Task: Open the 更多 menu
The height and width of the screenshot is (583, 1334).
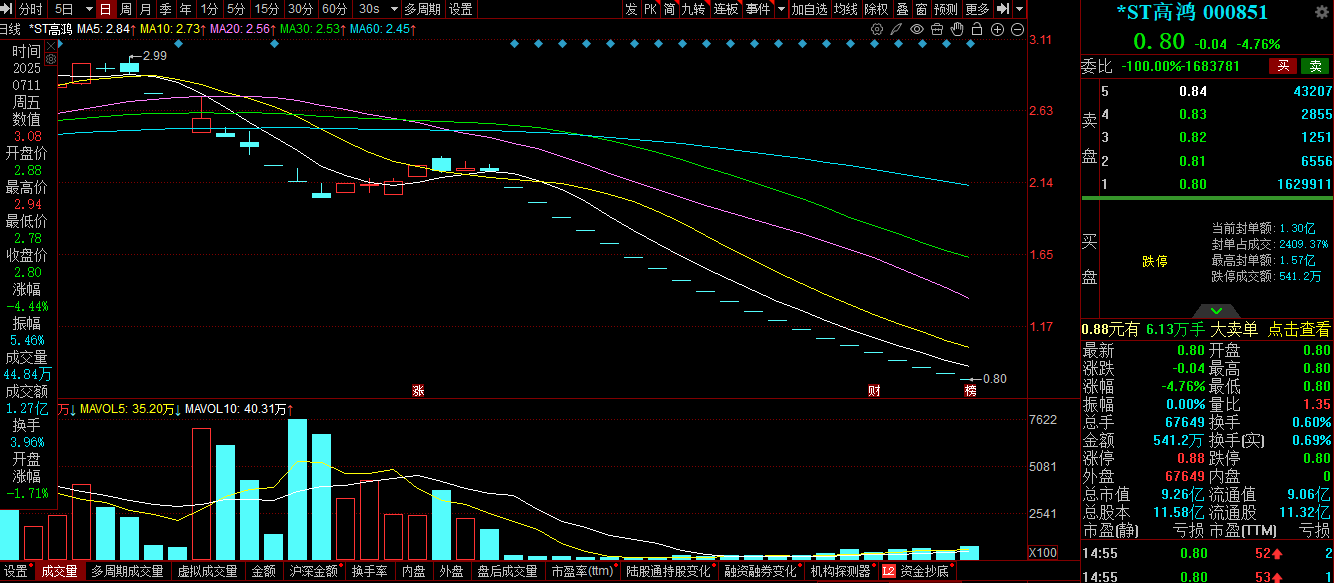Action: pos(977,9)
